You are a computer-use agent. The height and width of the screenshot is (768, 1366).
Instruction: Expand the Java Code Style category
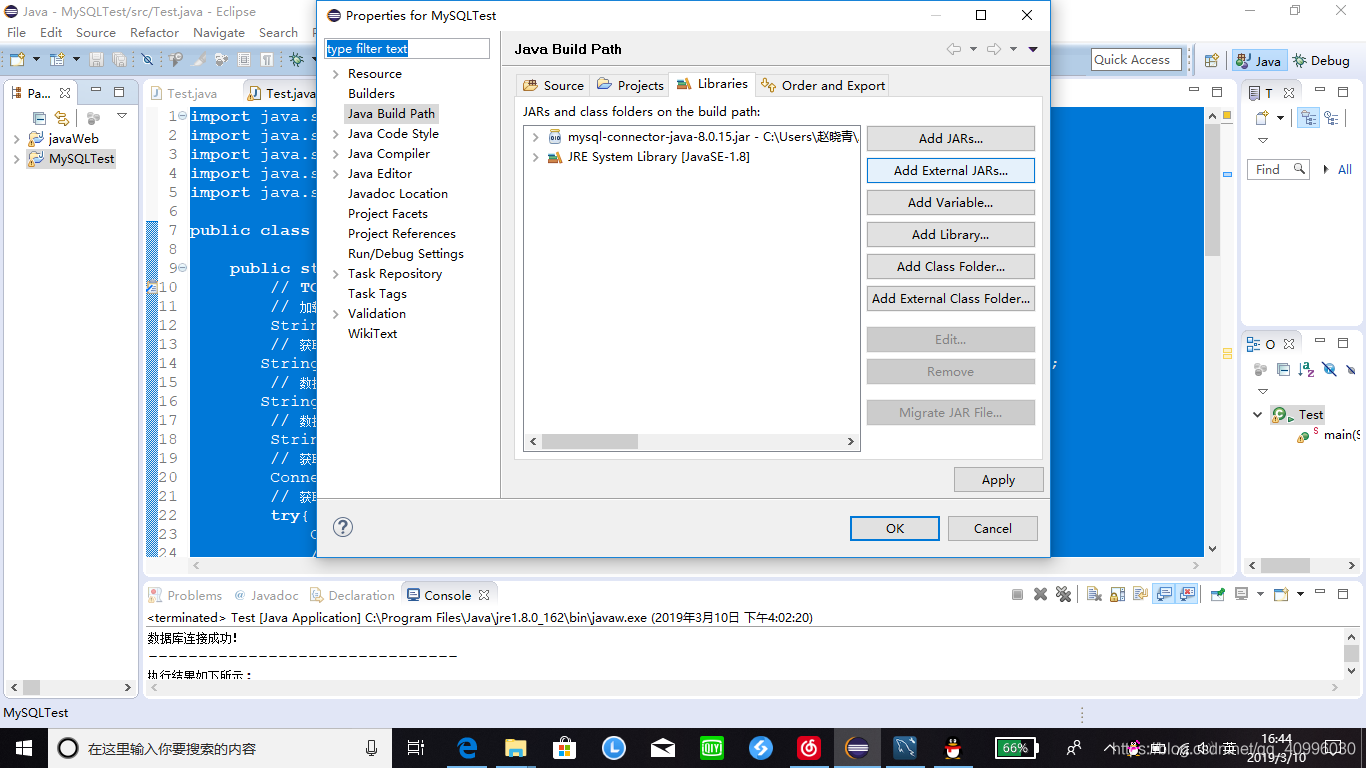[335, 134]
